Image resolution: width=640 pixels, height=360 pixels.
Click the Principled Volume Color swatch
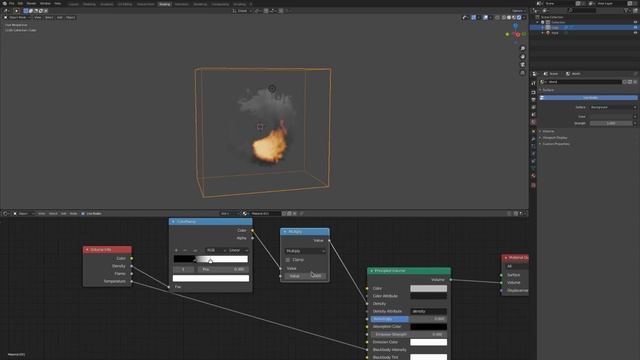point(428,289)
